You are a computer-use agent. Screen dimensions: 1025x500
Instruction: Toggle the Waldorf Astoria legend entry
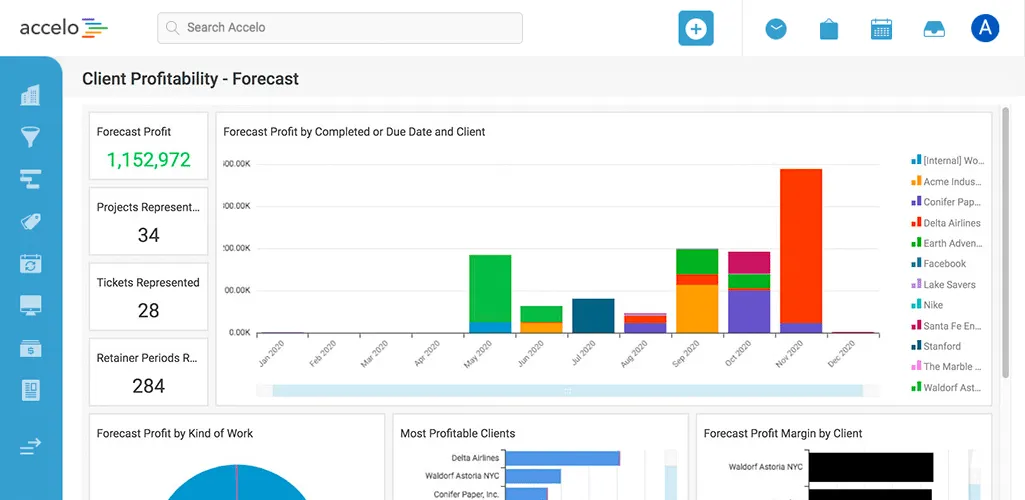[x=947, y=387]
